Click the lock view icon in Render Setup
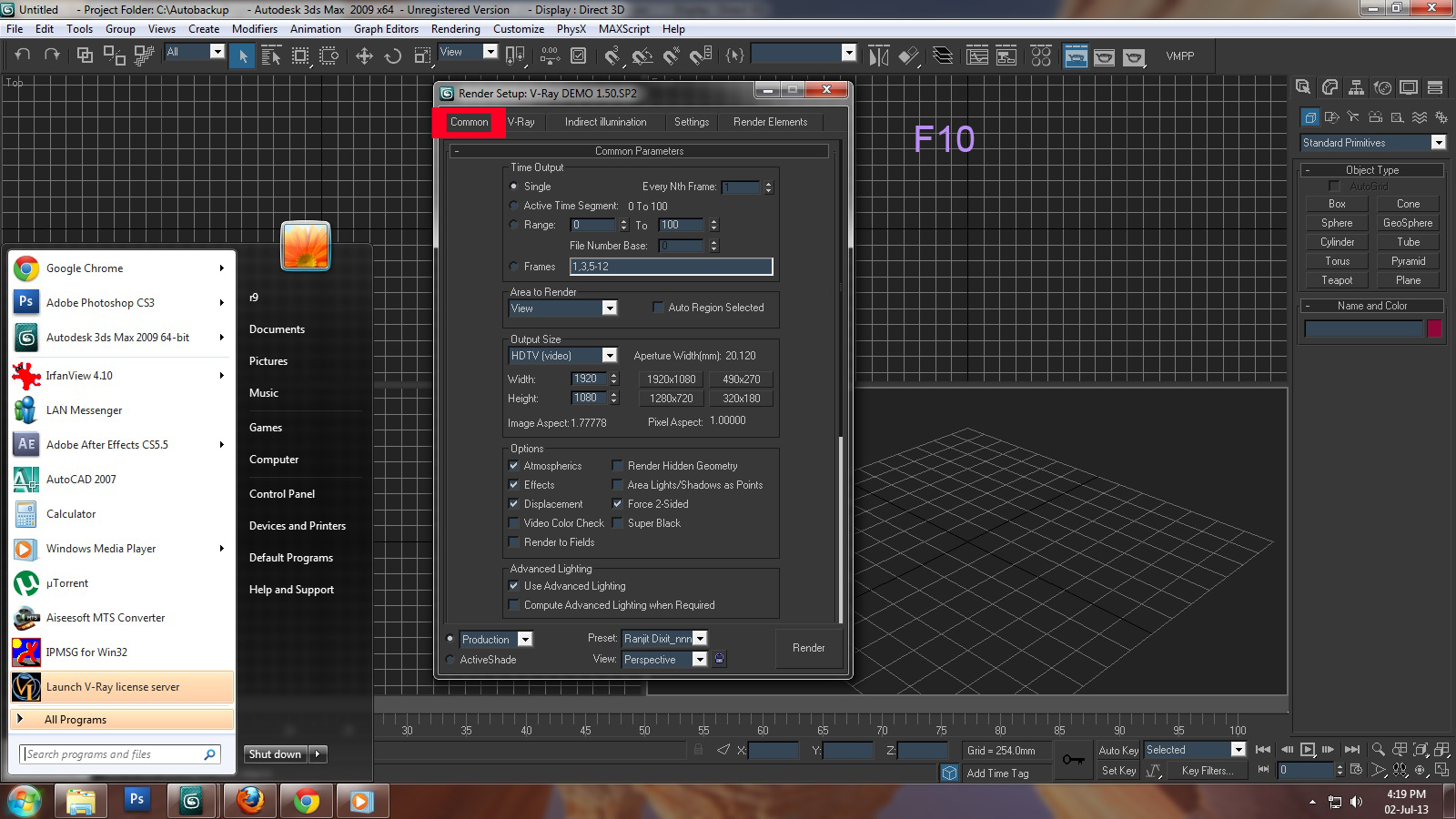This screenshot has width=1456, height=819. coord(719,659)
